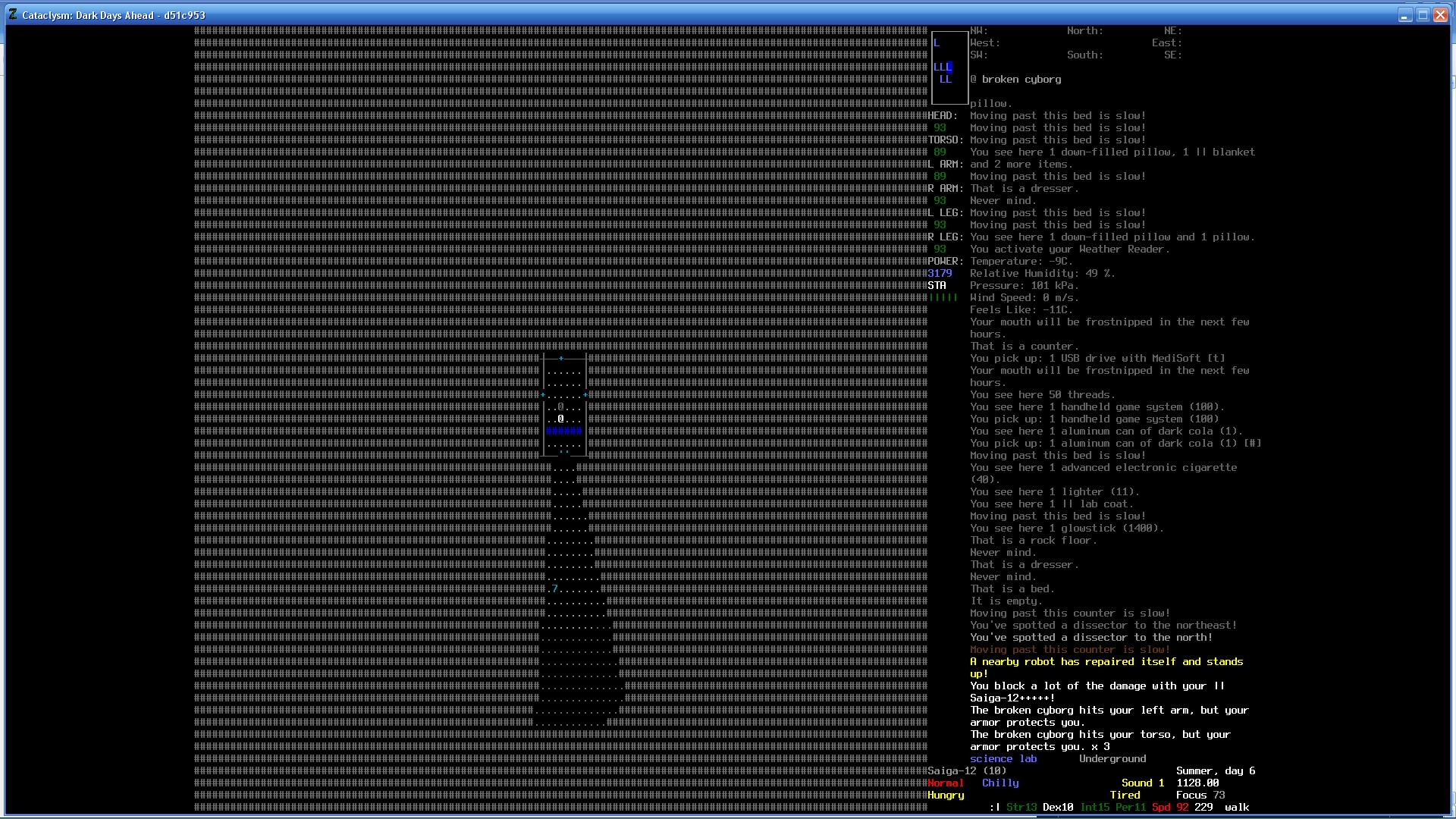Image resolution: width=1456 pixels, height=819 pixels.
Task: Maximize the game window
Action: click(x=1423, y=15)
